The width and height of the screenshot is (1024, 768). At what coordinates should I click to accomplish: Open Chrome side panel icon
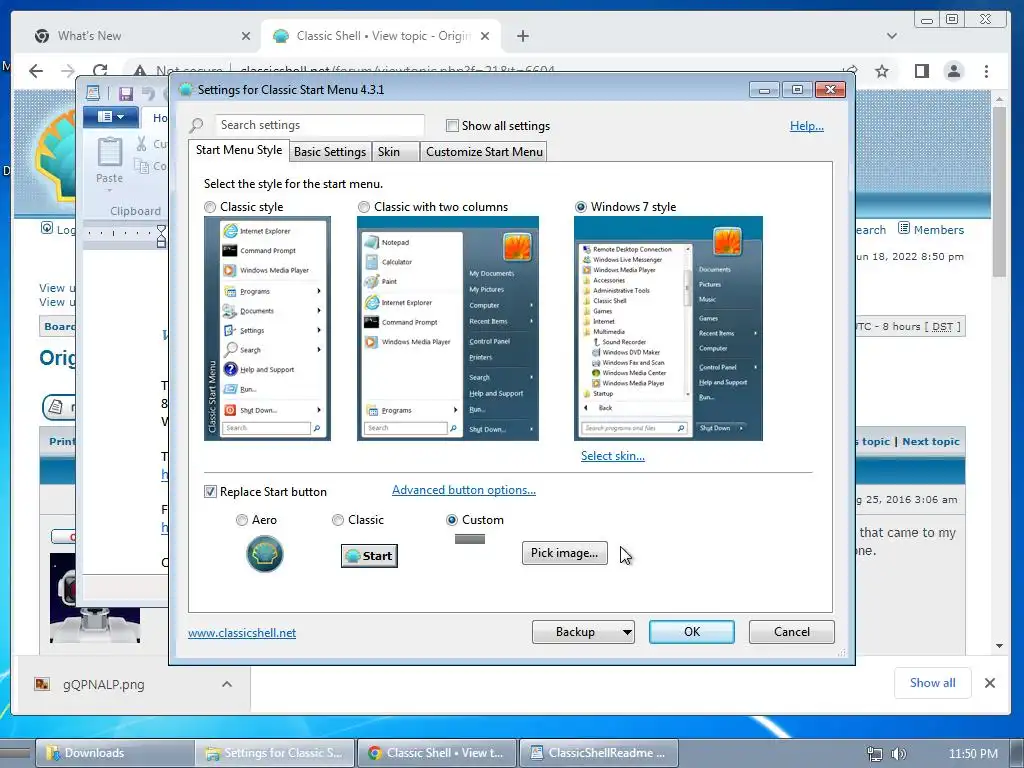pyautogui.click(x=921, y=71)
